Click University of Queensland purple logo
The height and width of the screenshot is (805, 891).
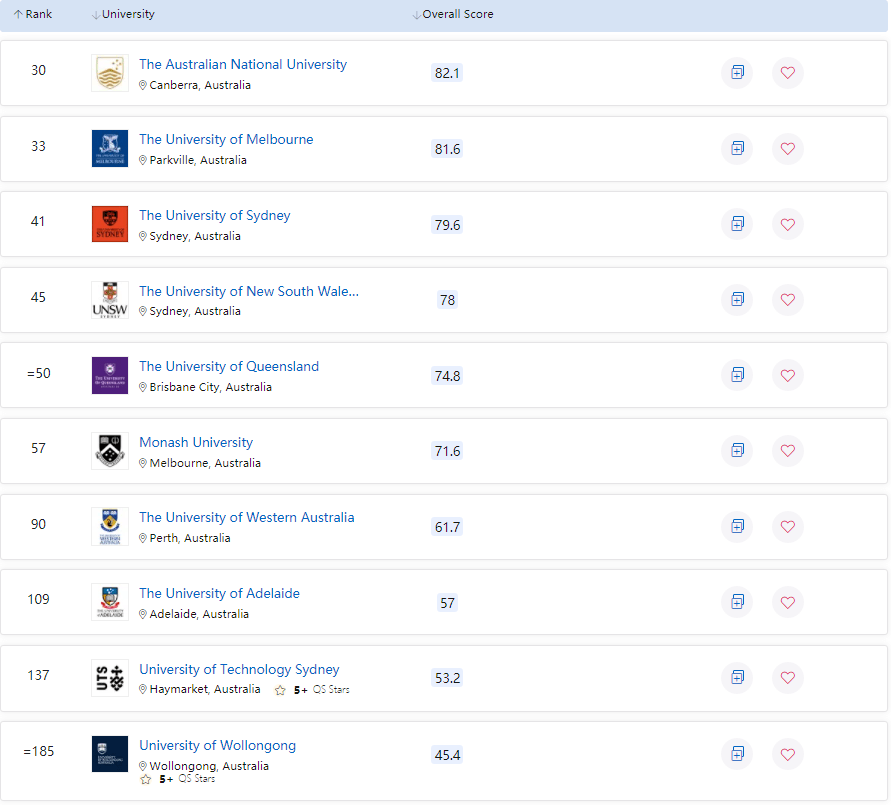(x=110, y=375)
